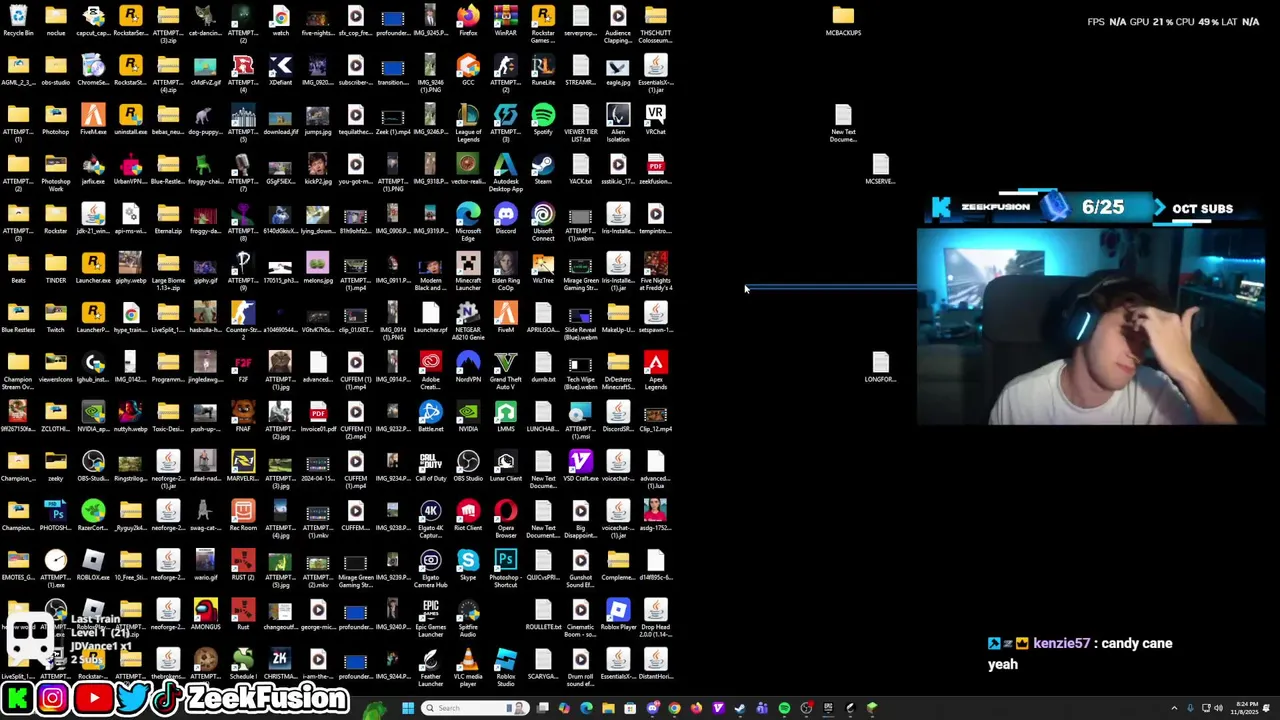Launch OBS Studio desktop shortcut
This screenshot has height=720, width=1280.
pos(468,466)
